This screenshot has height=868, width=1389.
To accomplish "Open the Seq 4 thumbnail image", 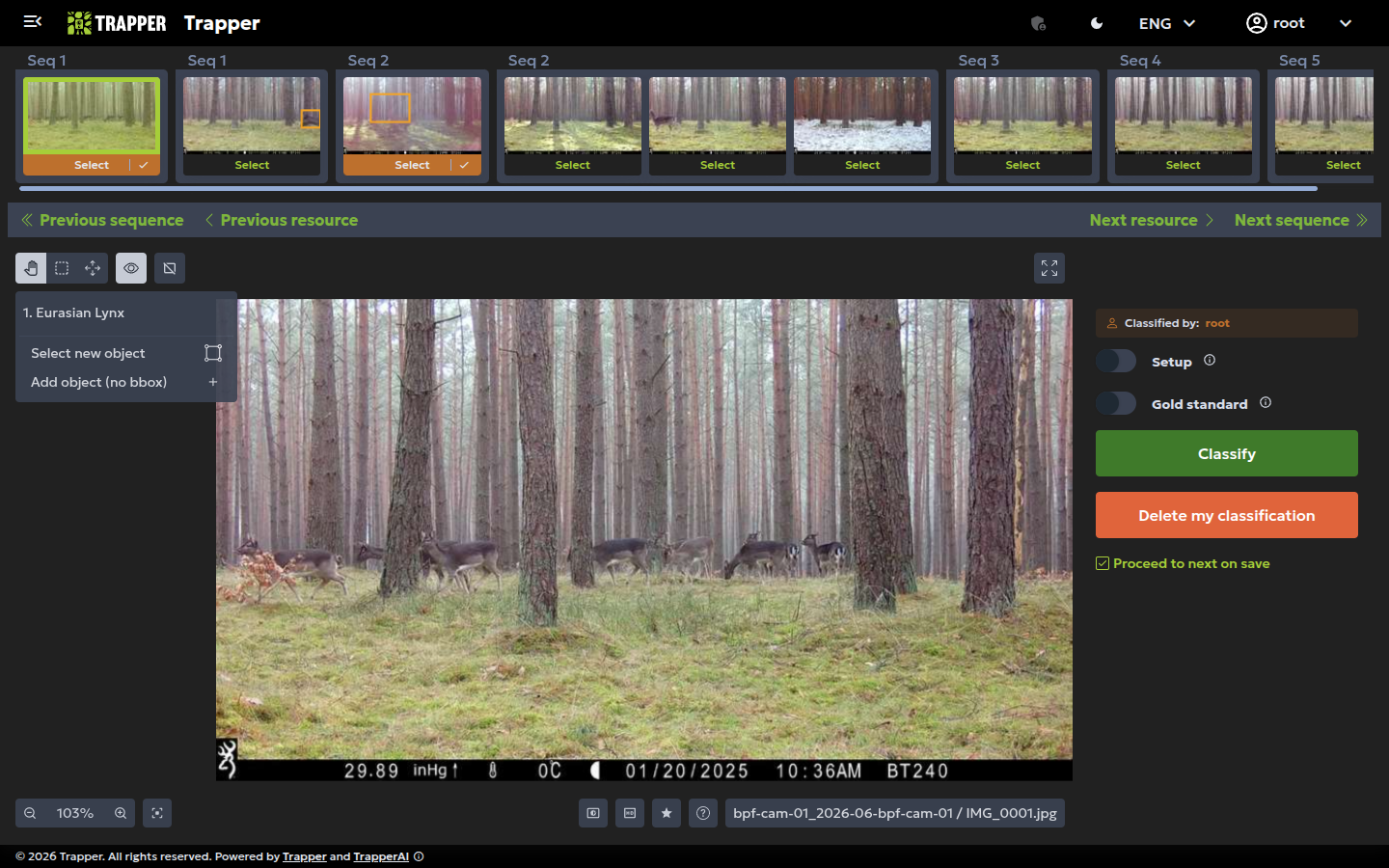I will [1184, 116].
